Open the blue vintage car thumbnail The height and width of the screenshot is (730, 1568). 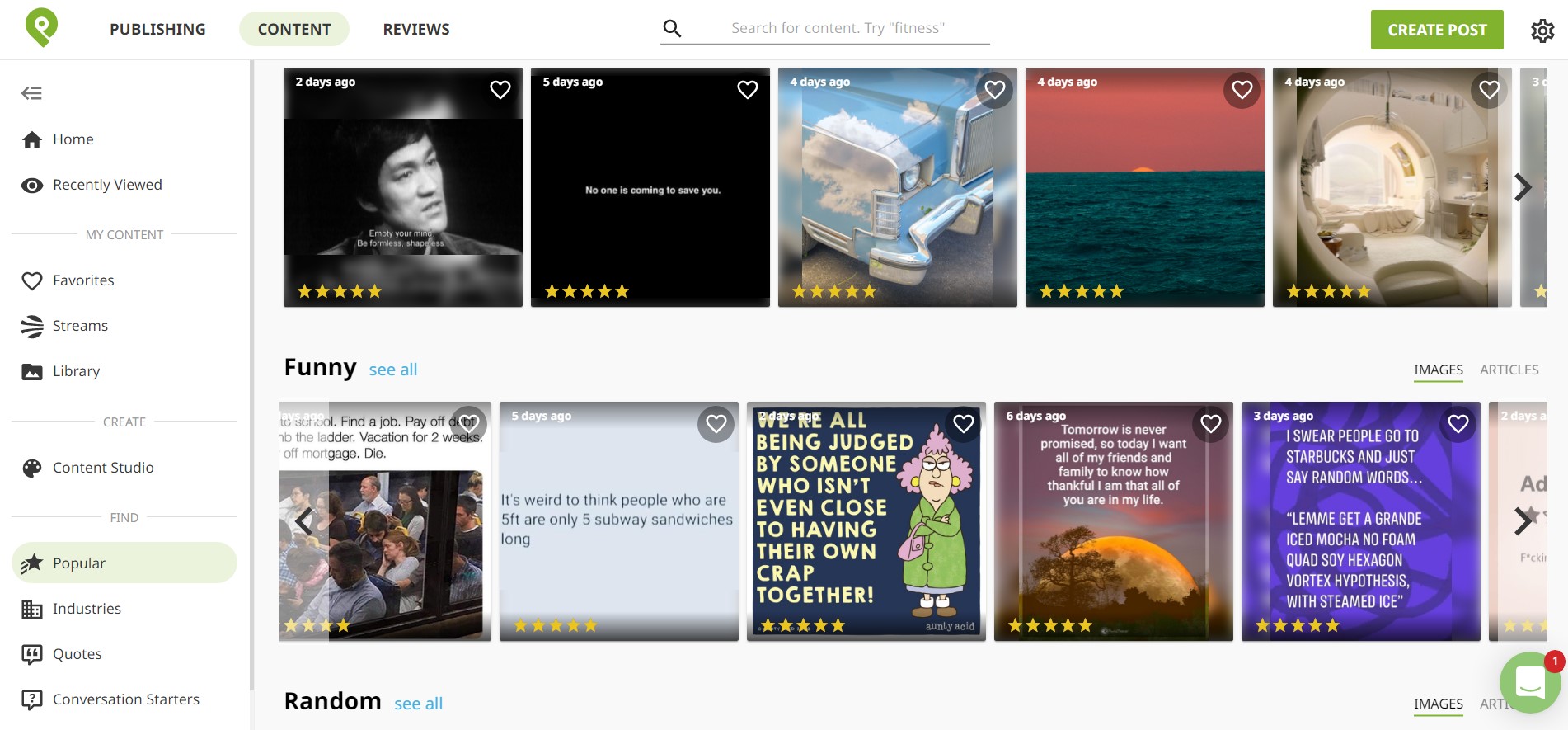pyautogui.click(x=898, y=187)
